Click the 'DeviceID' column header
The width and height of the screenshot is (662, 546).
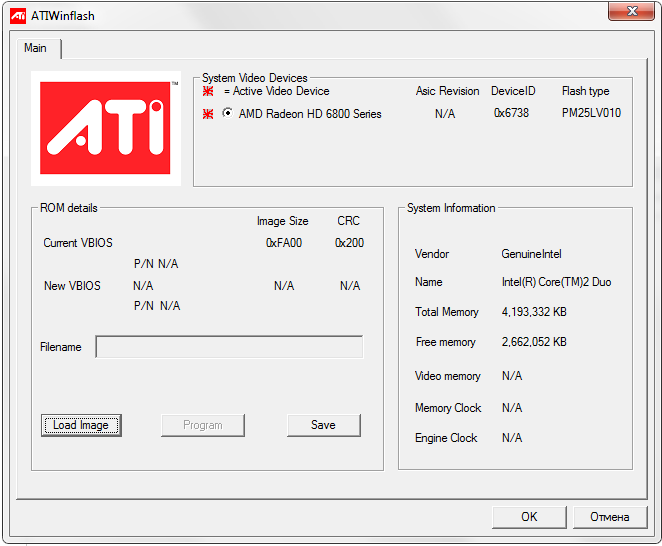513,91
